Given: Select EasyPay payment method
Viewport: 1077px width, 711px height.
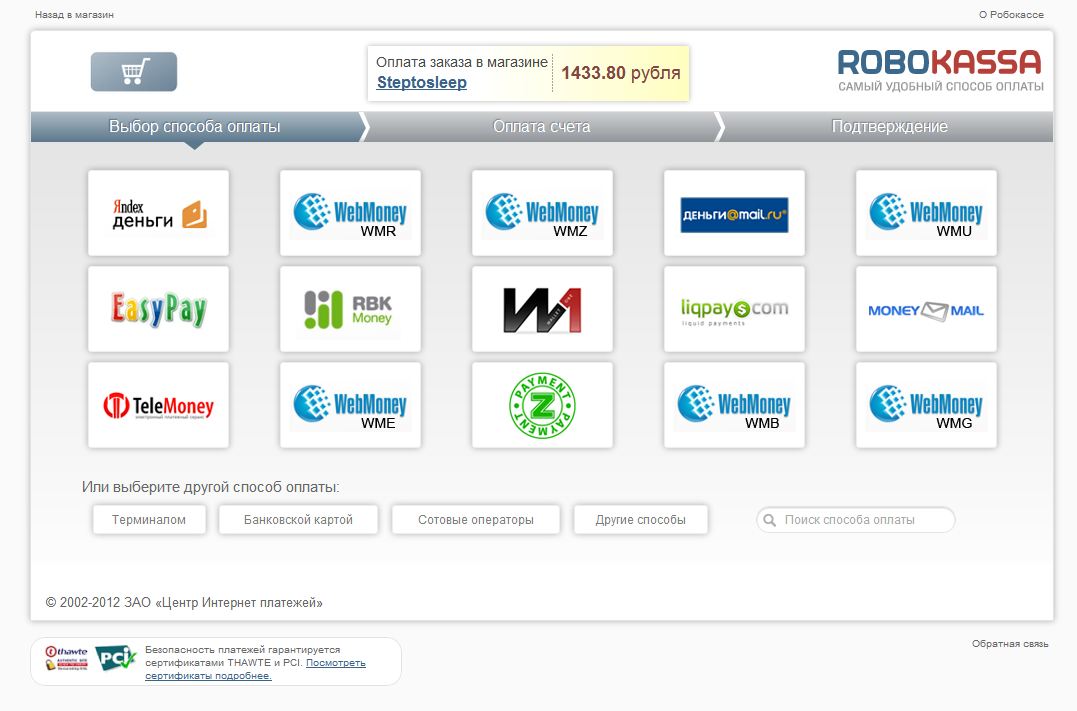Looking at the screenshot, I should (159, 309).
